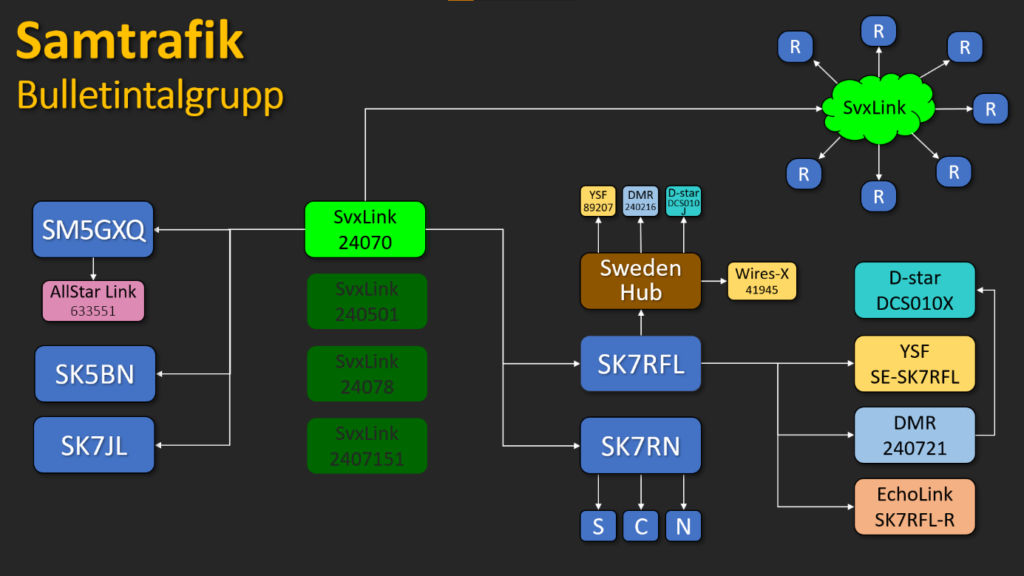Click the SM5GXQ node box

coord(93,230)
